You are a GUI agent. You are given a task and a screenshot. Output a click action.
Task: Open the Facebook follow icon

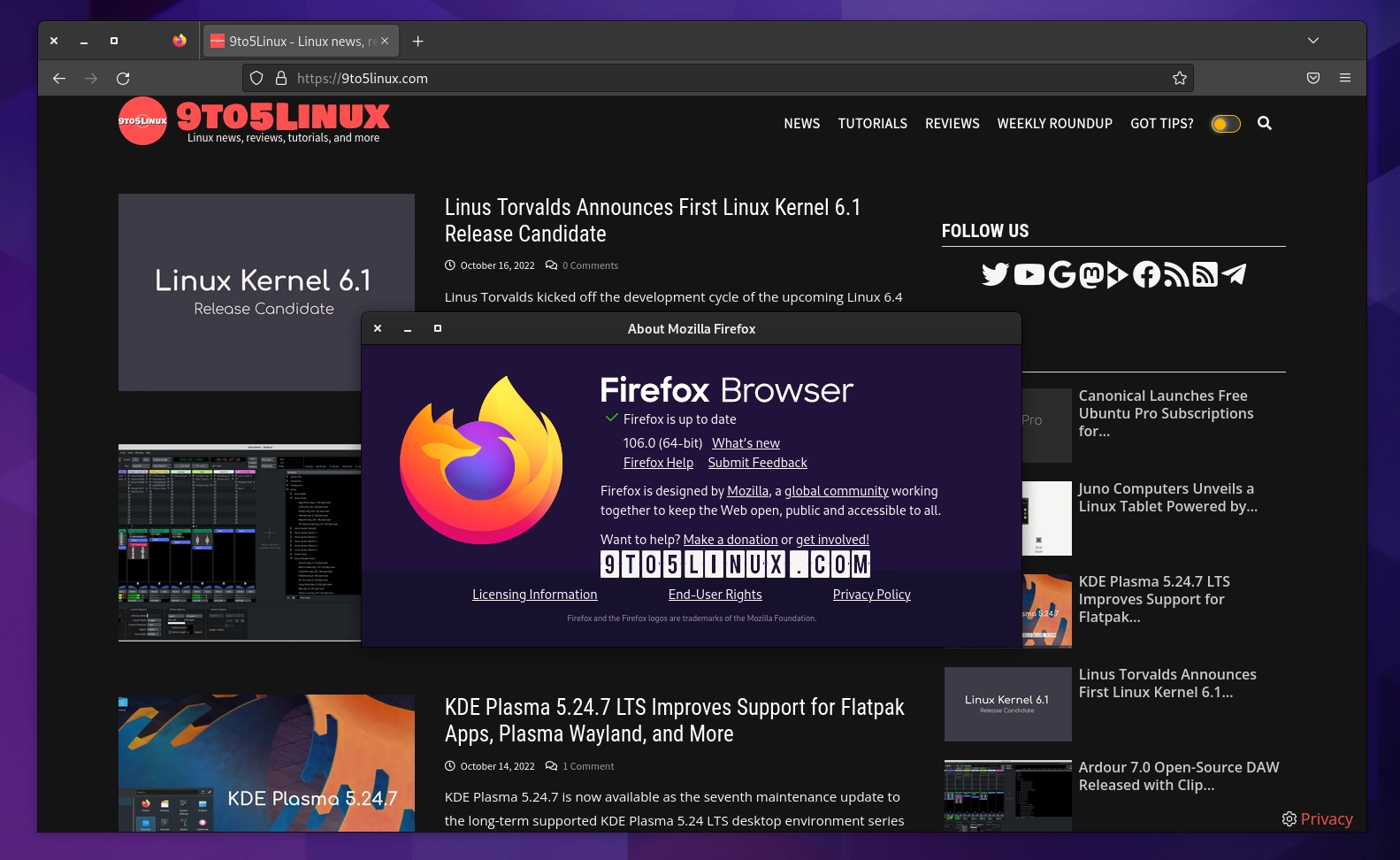tap(1146, 274)
